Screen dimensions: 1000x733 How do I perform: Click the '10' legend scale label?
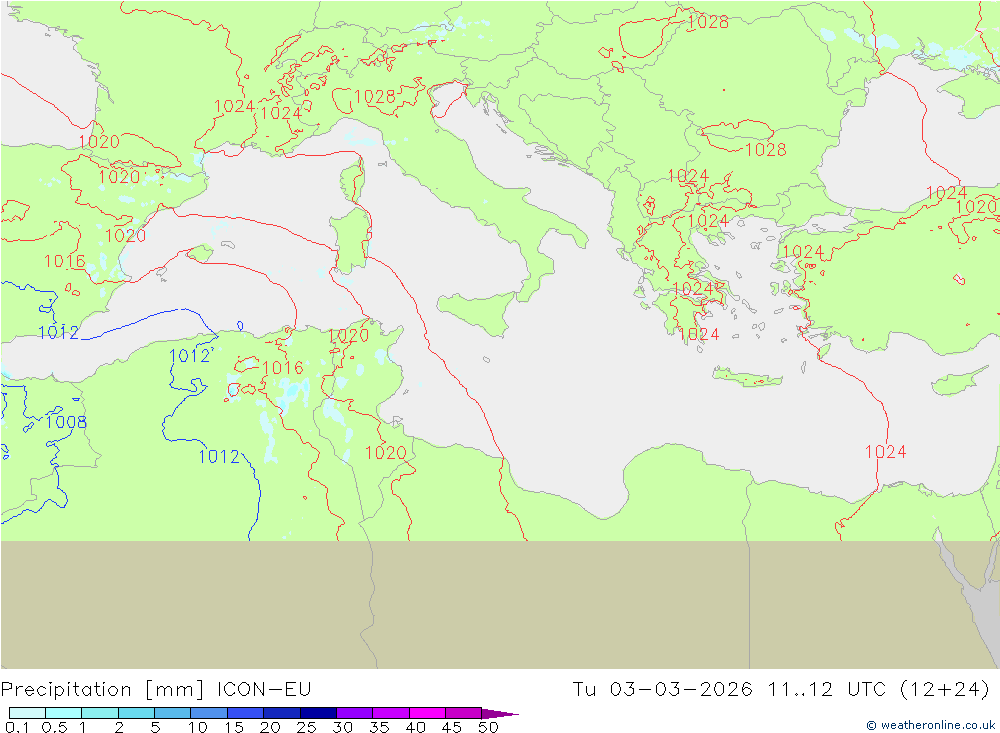(x=198, y=727)
